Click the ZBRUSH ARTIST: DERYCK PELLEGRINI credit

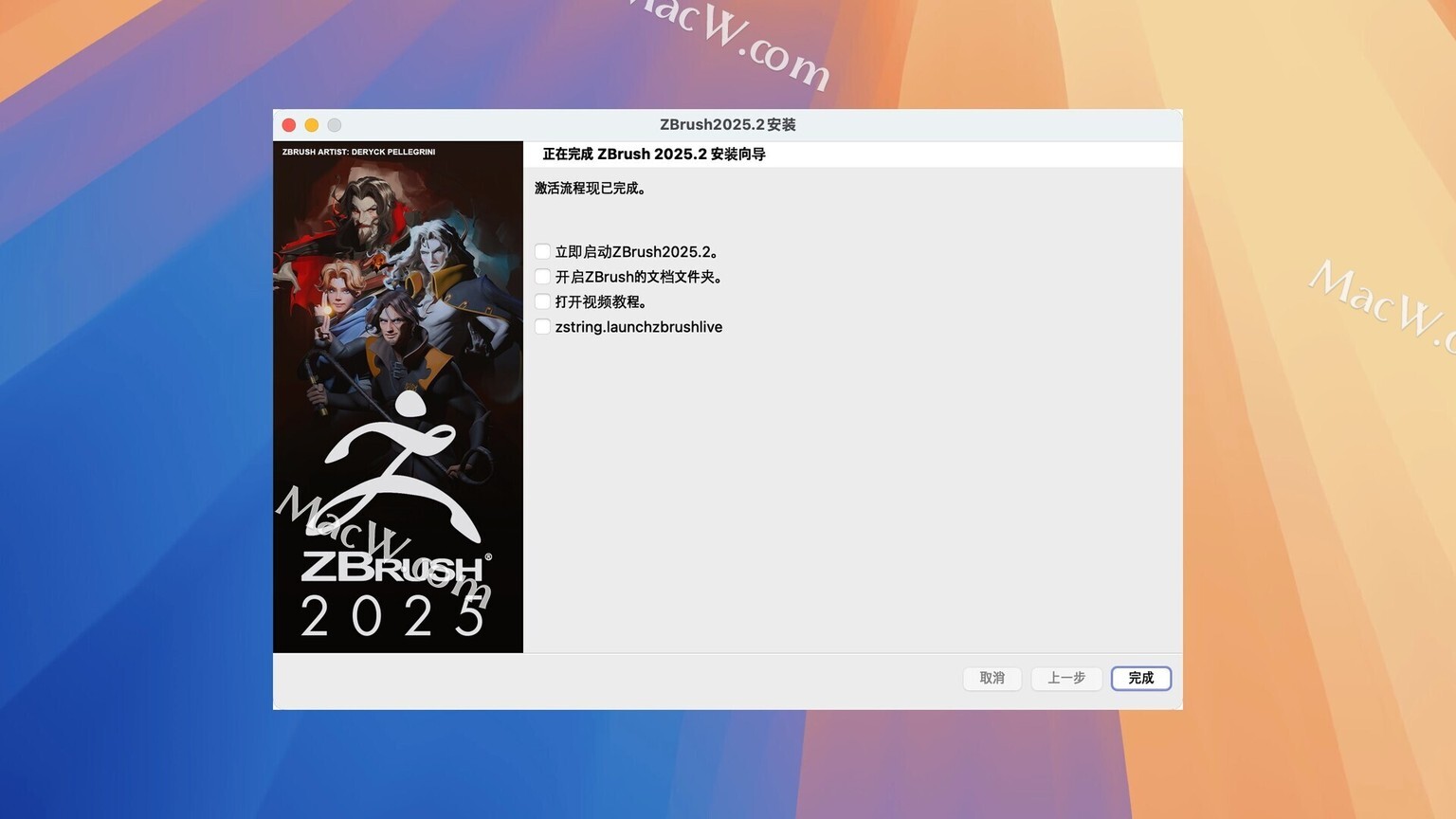[359, 152]
